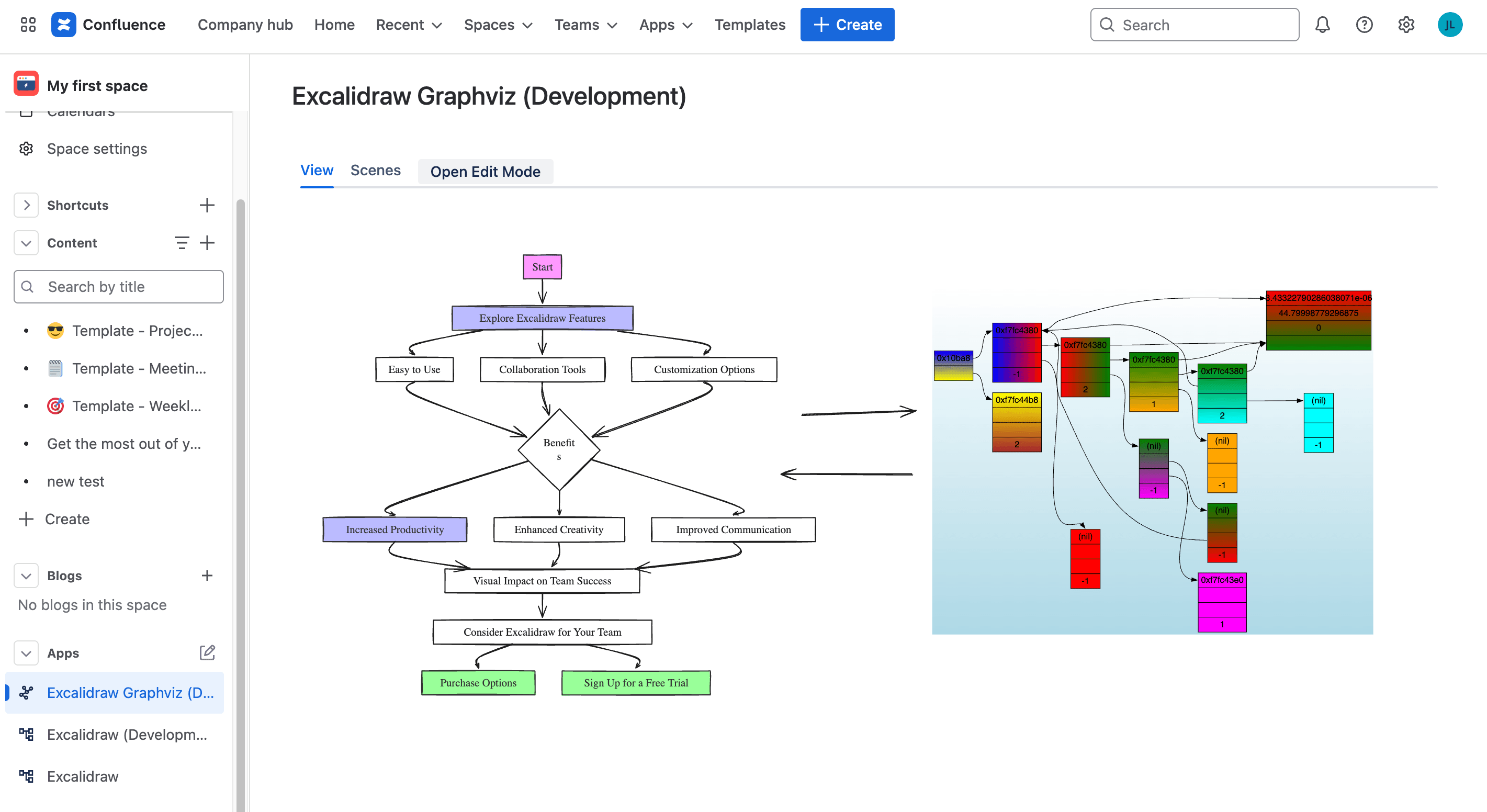Collapse the Blogs section
The height and width of the screenshot is (812, 1487).
click(26, 576)
